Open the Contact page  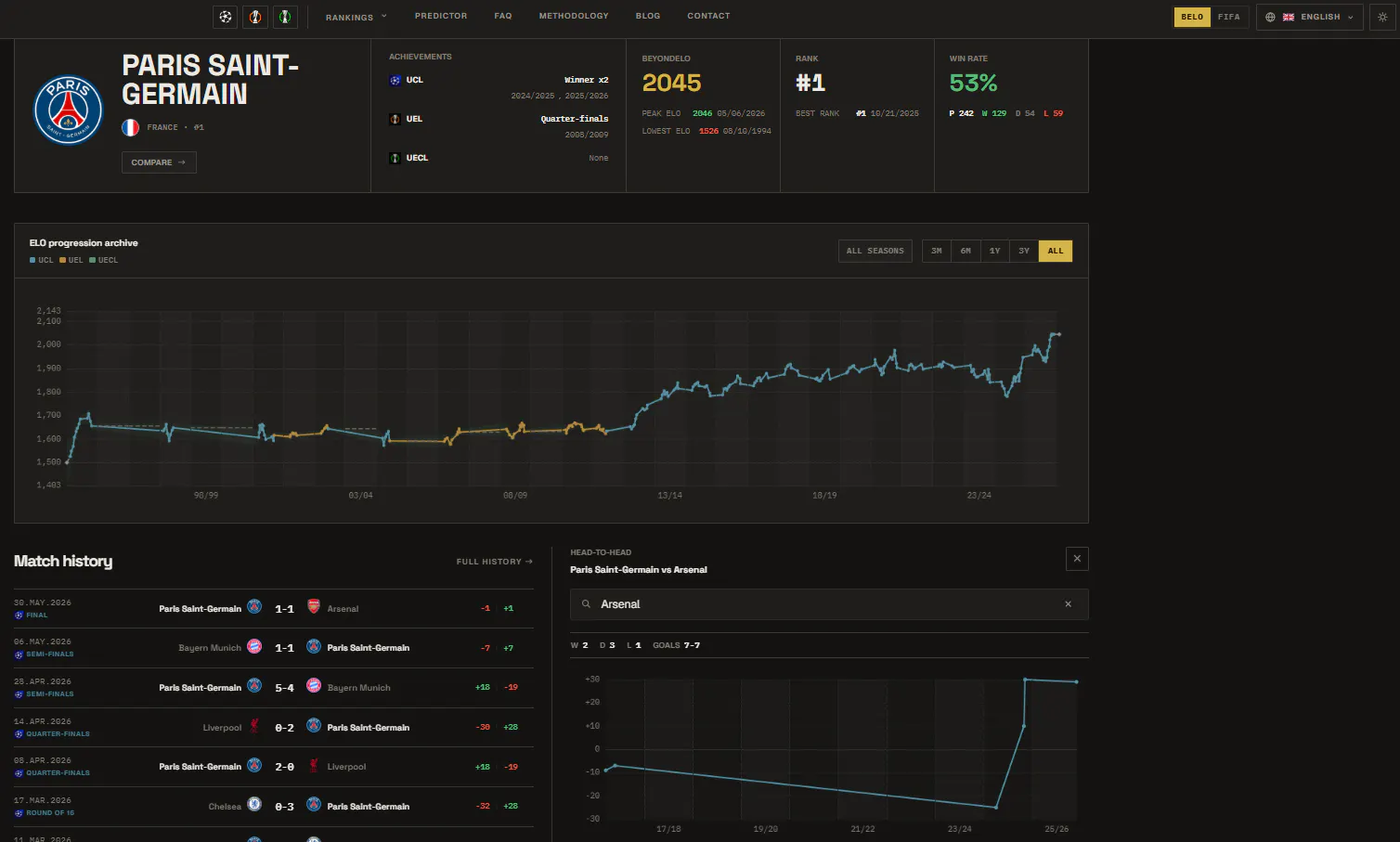tap(708, 16)
